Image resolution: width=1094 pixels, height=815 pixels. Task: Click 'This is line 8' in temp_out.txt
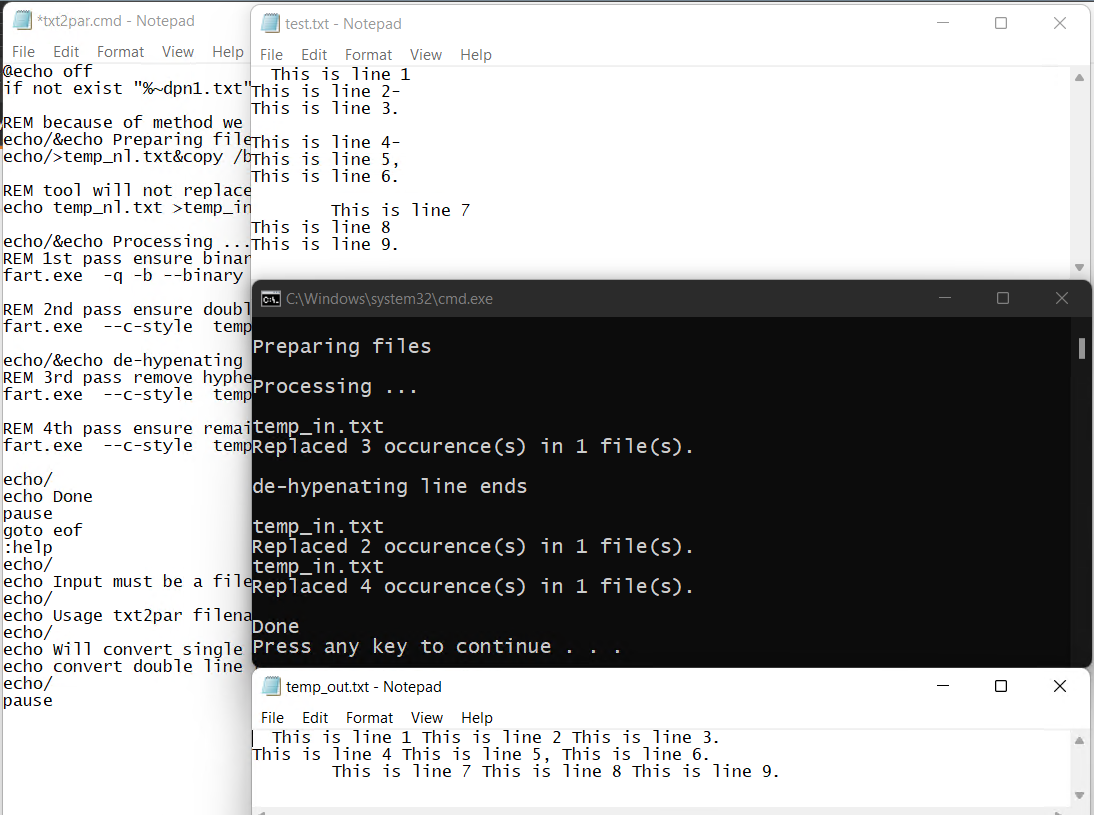pos(551,771)
